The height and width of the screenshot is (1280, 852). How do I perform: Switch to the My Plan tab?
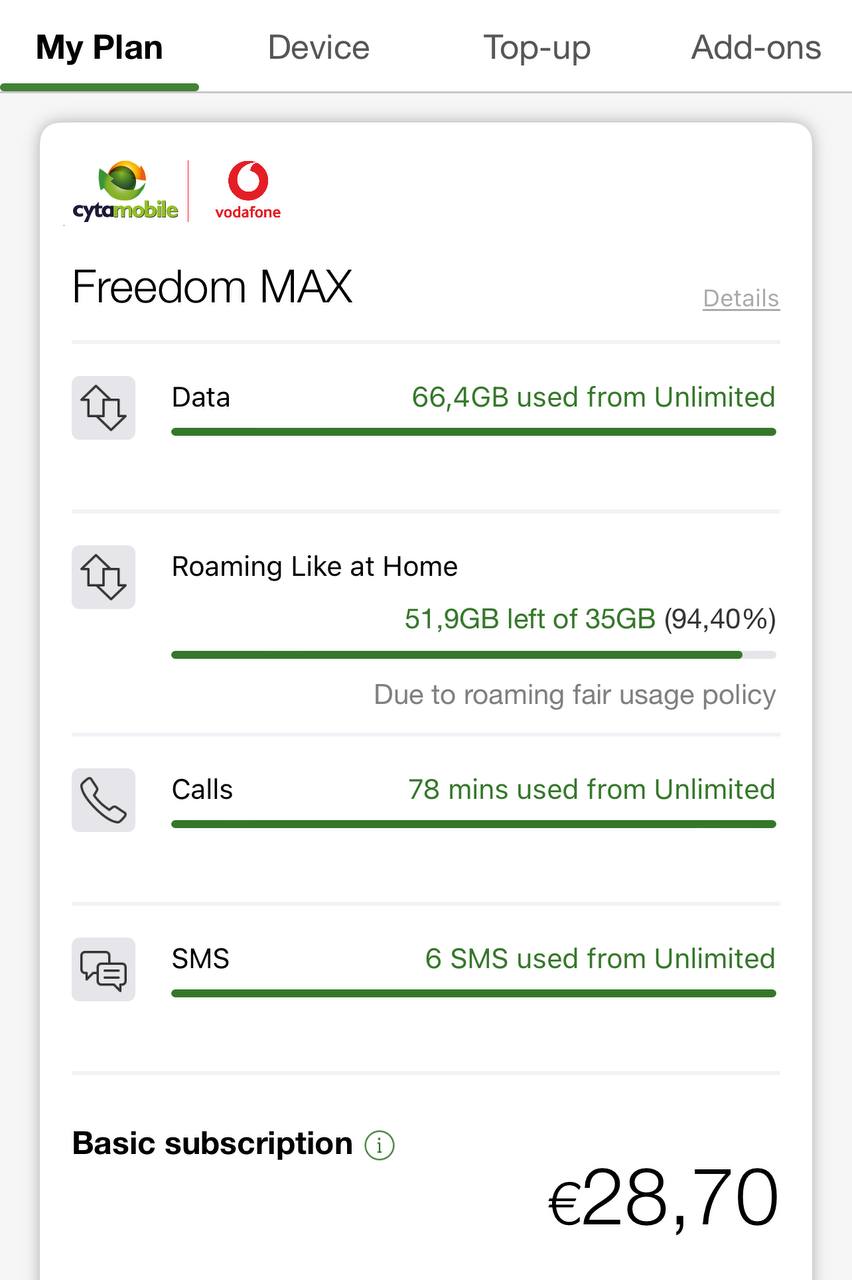(99, 47)
